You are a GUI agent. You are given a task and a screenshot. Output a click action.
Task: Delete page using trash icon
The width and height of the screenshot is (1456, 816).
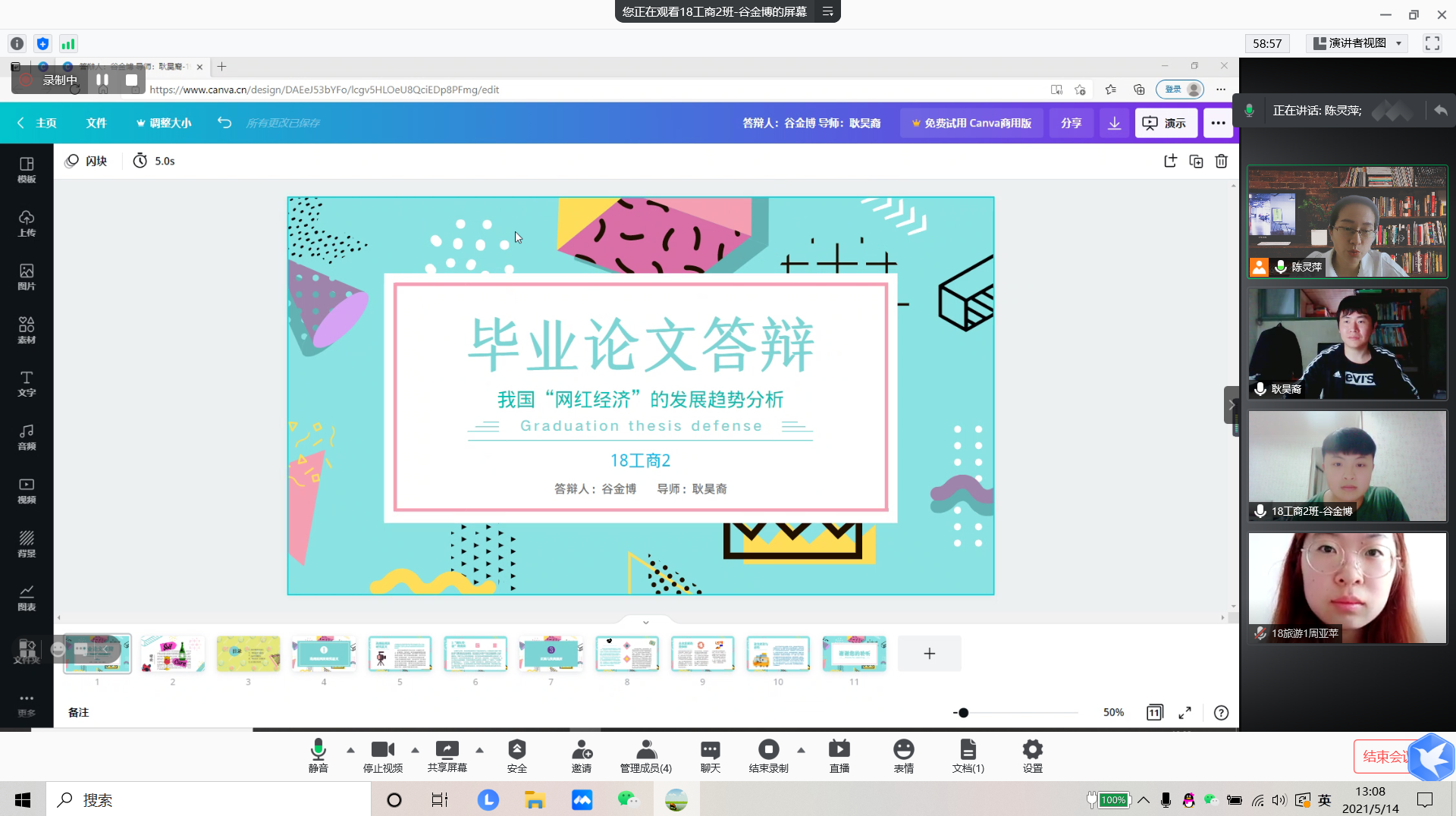[1221, 161]
